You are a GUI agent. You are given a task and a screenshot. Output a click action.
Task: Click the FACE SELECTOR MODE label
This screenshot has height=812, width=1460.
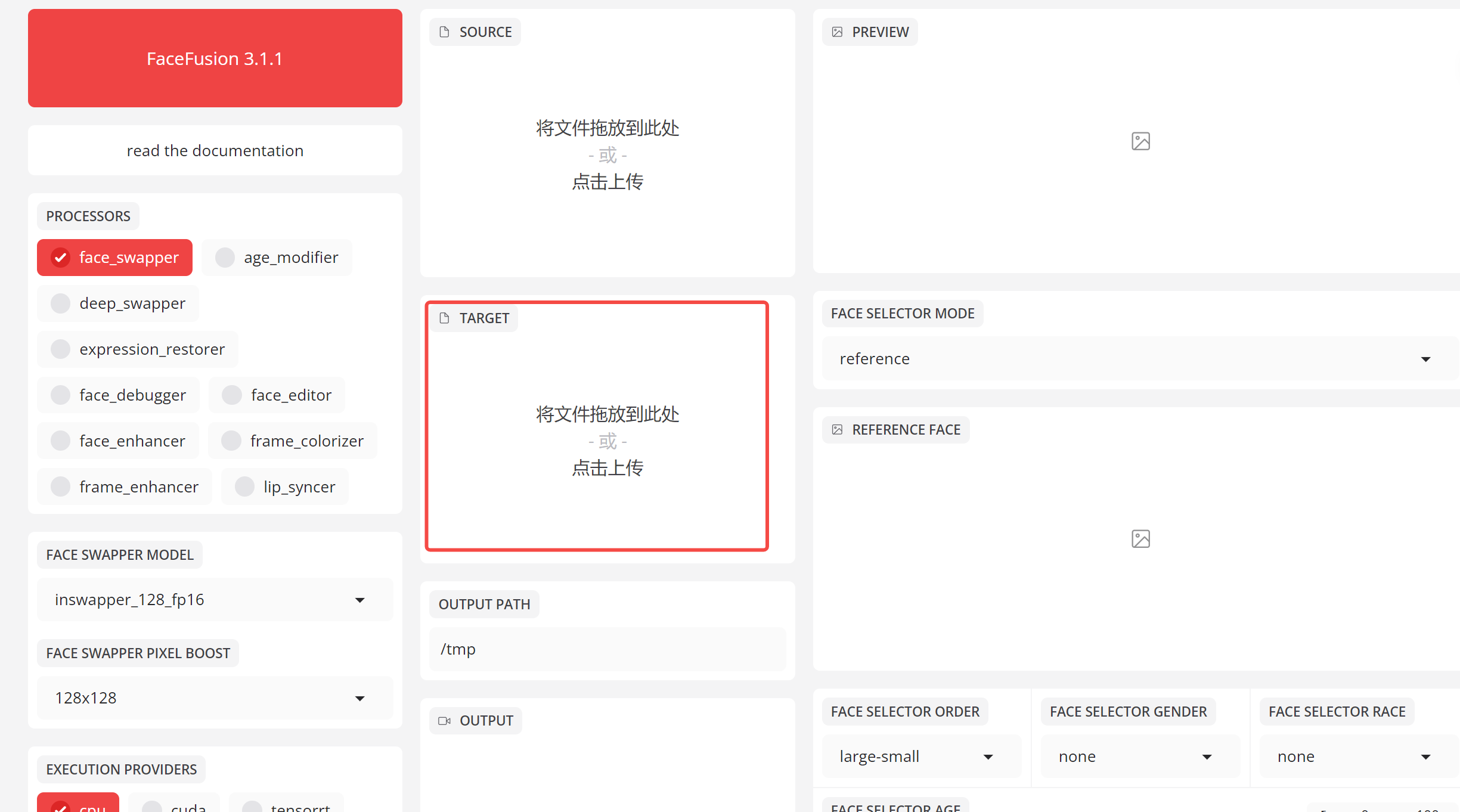[x=903, y=314]
